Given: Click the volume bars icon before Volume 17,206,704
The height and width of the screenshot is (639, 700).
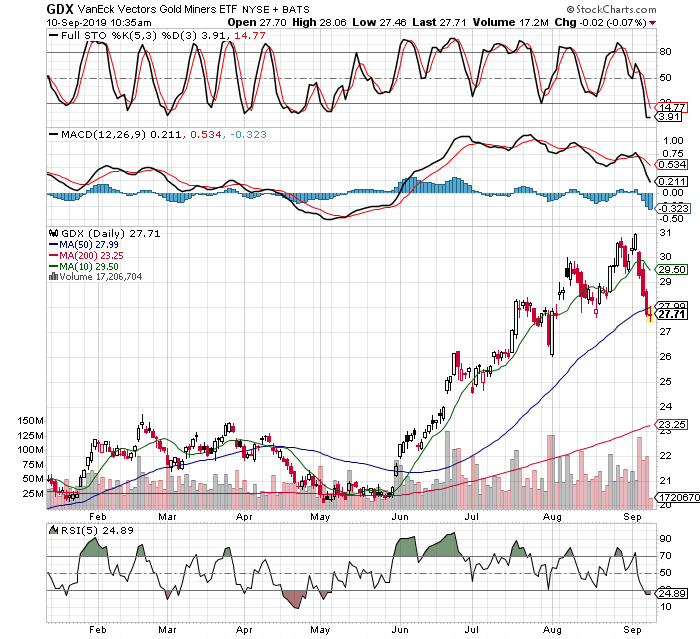Looking at the screenshot, I should tap(53, 276).
